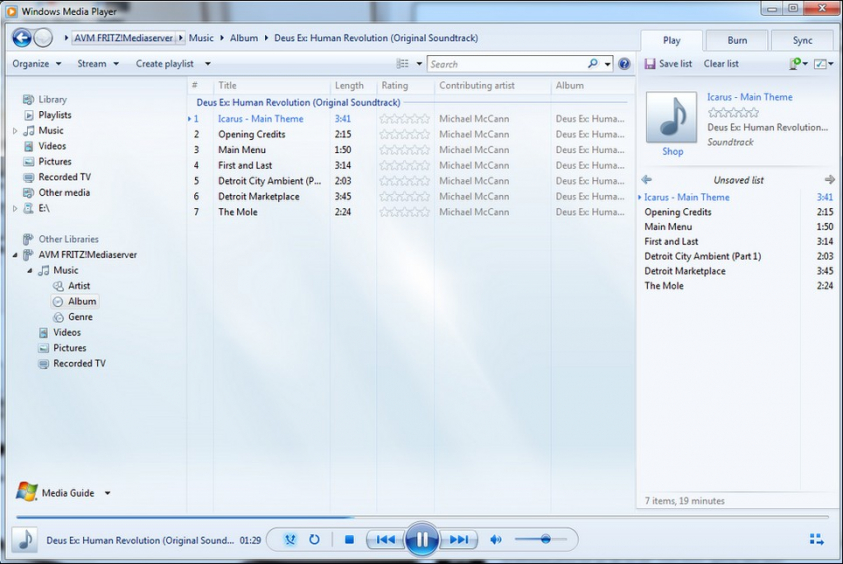Expand the Stream dropdown menu
Screen dimensions: 843x564
[97, 64]
